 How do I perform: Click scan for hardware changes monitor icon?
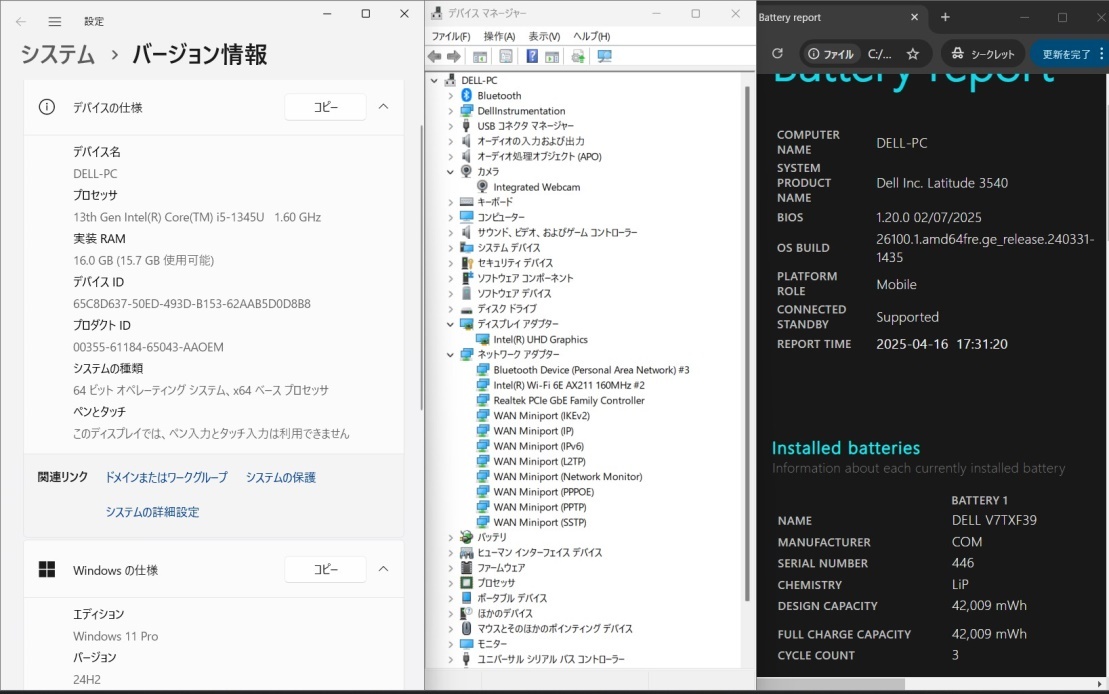click(x=605, y=57)
